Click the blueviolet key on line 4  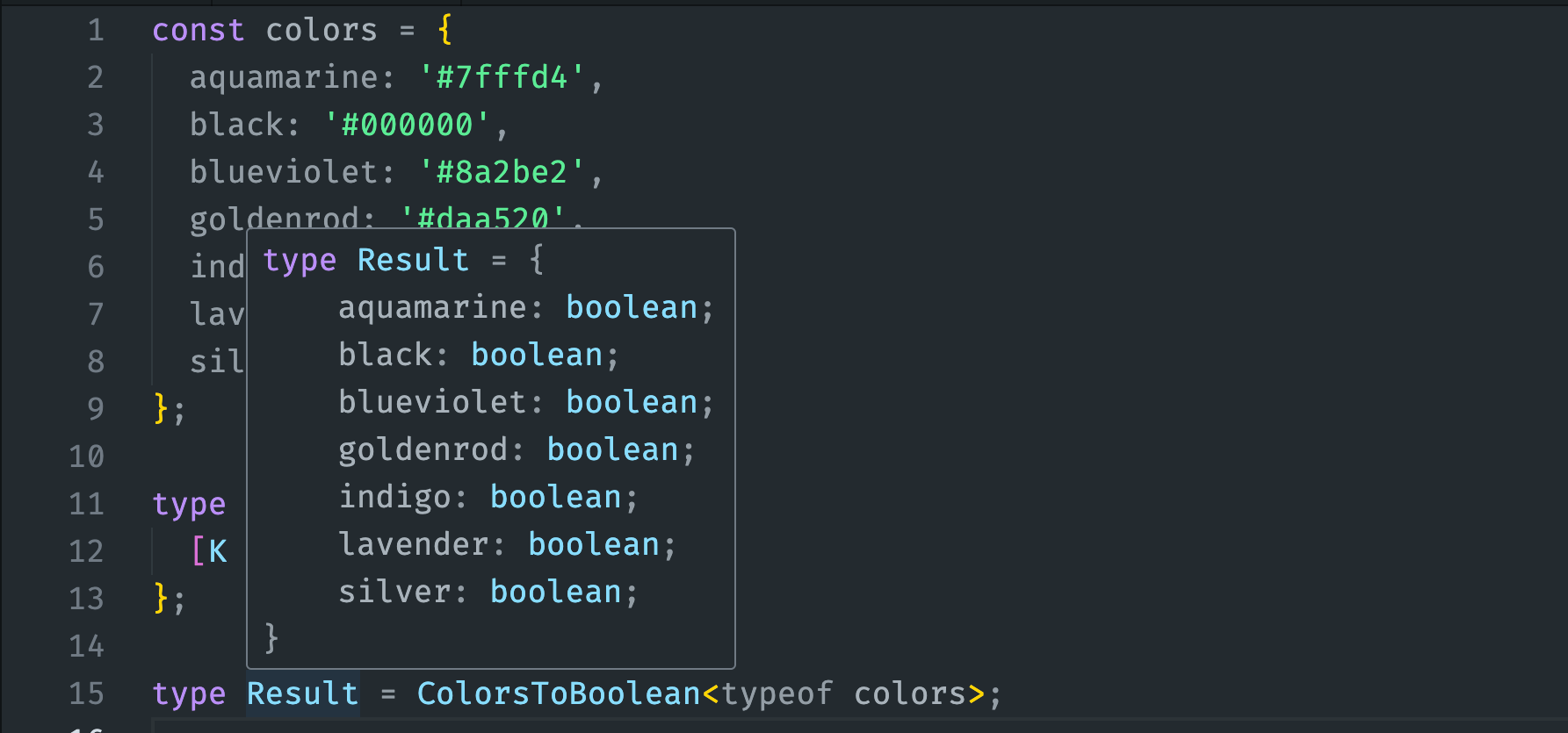283,173
